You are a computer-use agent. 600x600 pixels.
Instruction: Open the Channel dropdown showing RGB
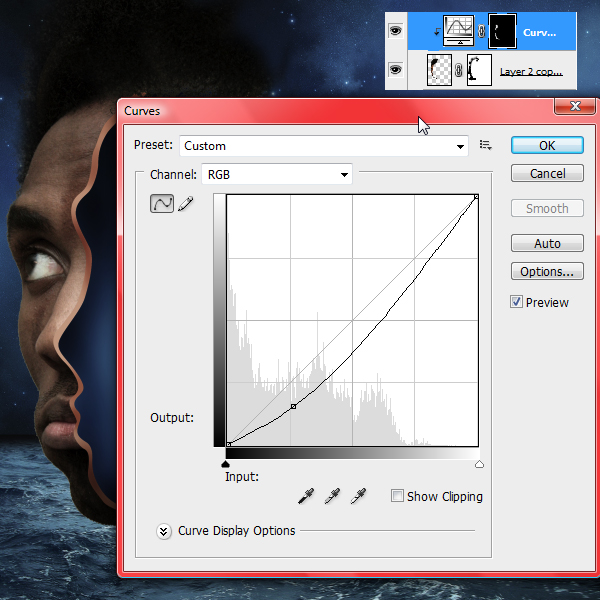point(277,174)
